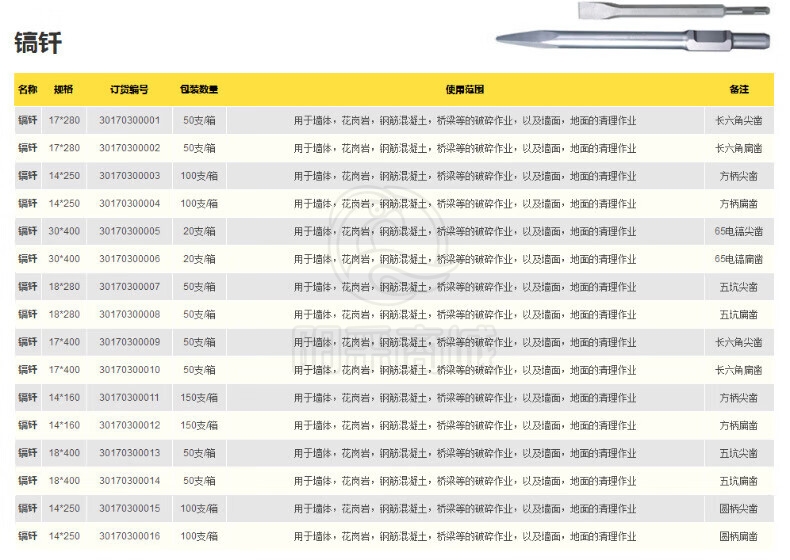This screenshot has height=560, width=790.
Task: Select the 圆柄扁凿 remark cell
Action: point(739,537)
